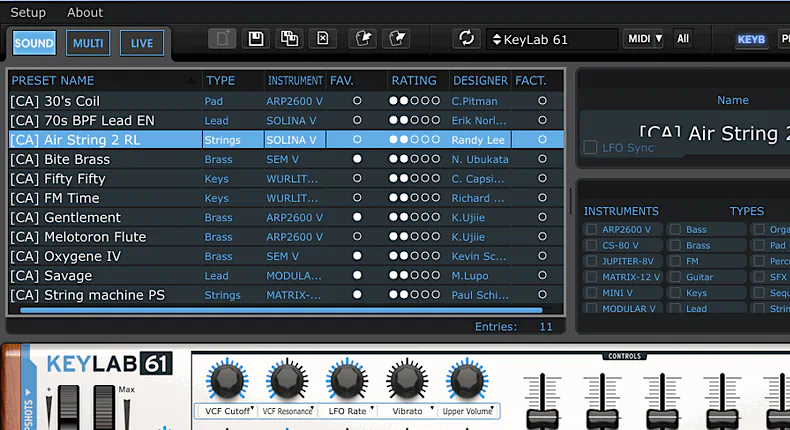Switch to the LIVE tab
790x430 pixels.
(142, 43)
